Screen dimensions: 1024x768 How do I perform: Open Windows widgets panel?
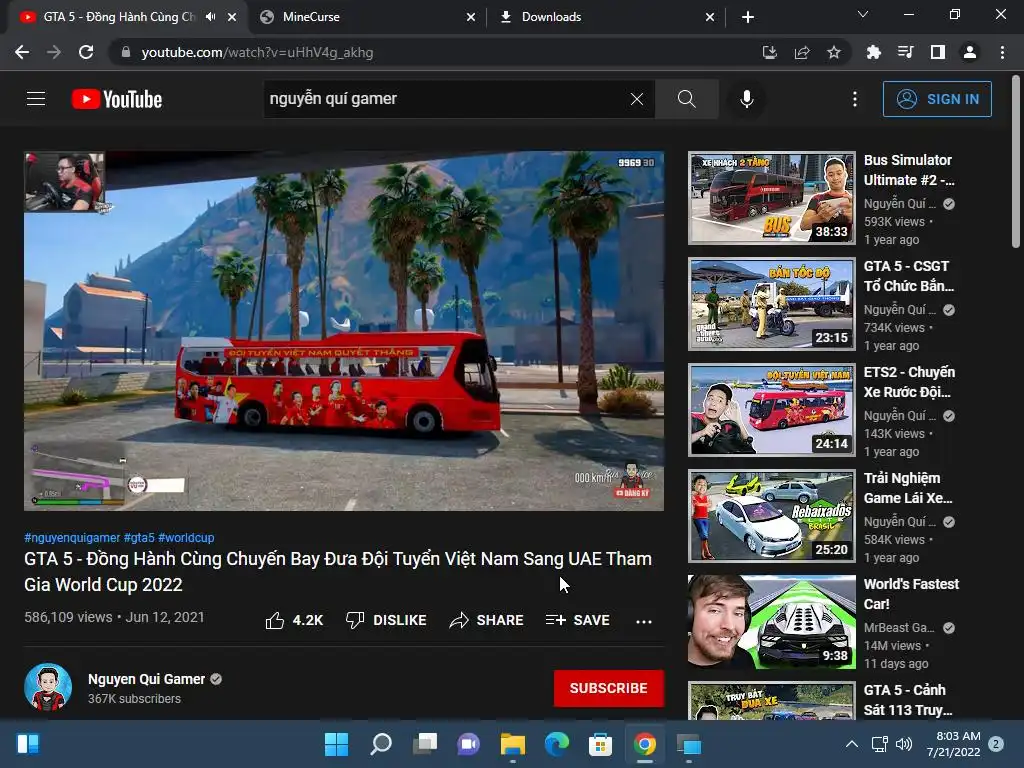click(28, 744)
